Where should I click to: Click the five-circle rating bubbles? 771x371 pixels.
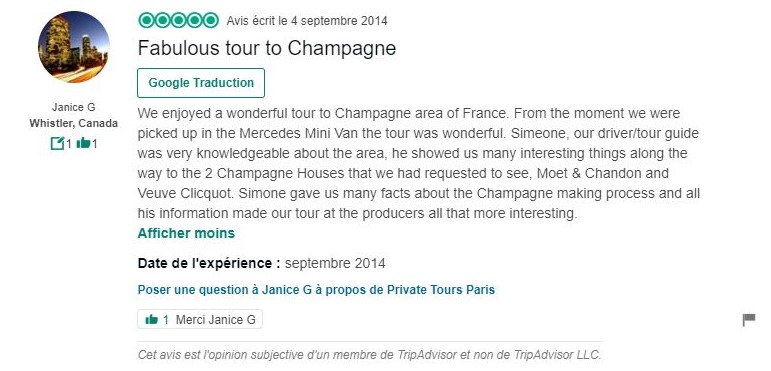coord(178,20)
